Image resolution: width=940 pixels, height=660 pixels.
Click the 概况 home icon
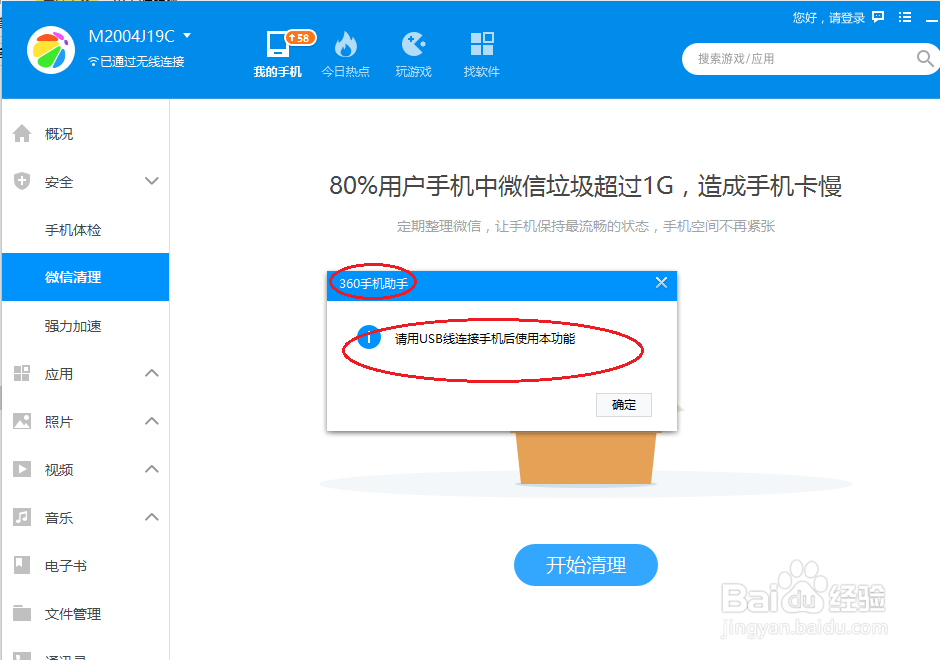(22, 133)
